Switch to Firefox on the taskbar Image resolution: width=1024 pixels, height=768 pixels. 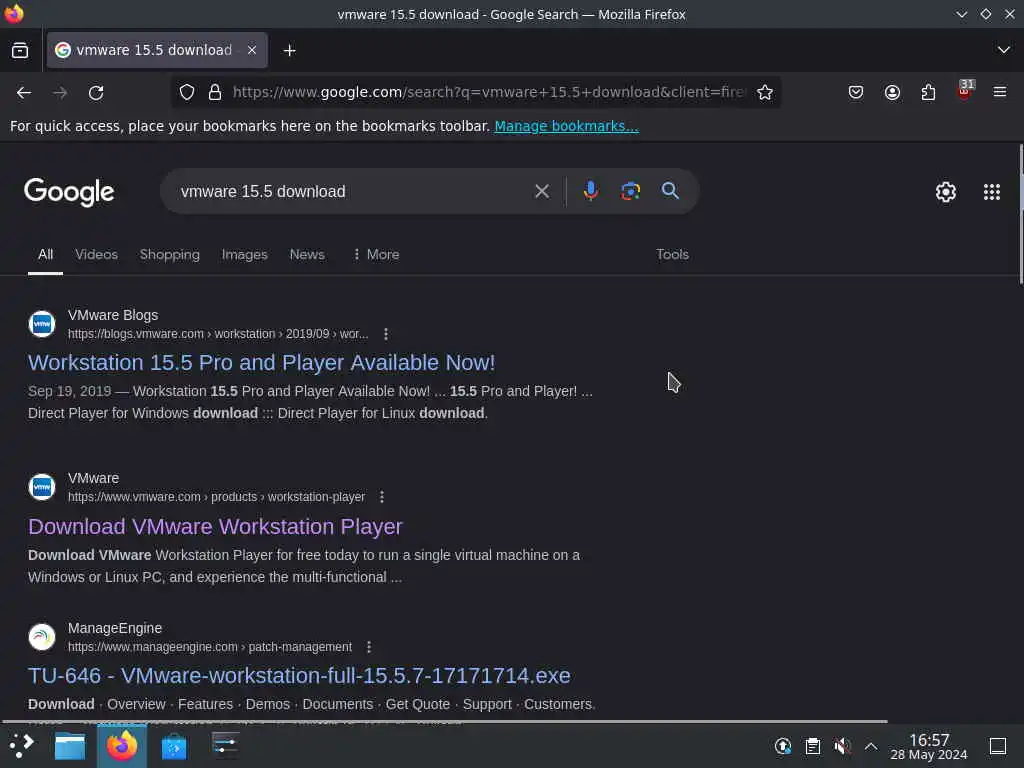click(x=122, y=746)
